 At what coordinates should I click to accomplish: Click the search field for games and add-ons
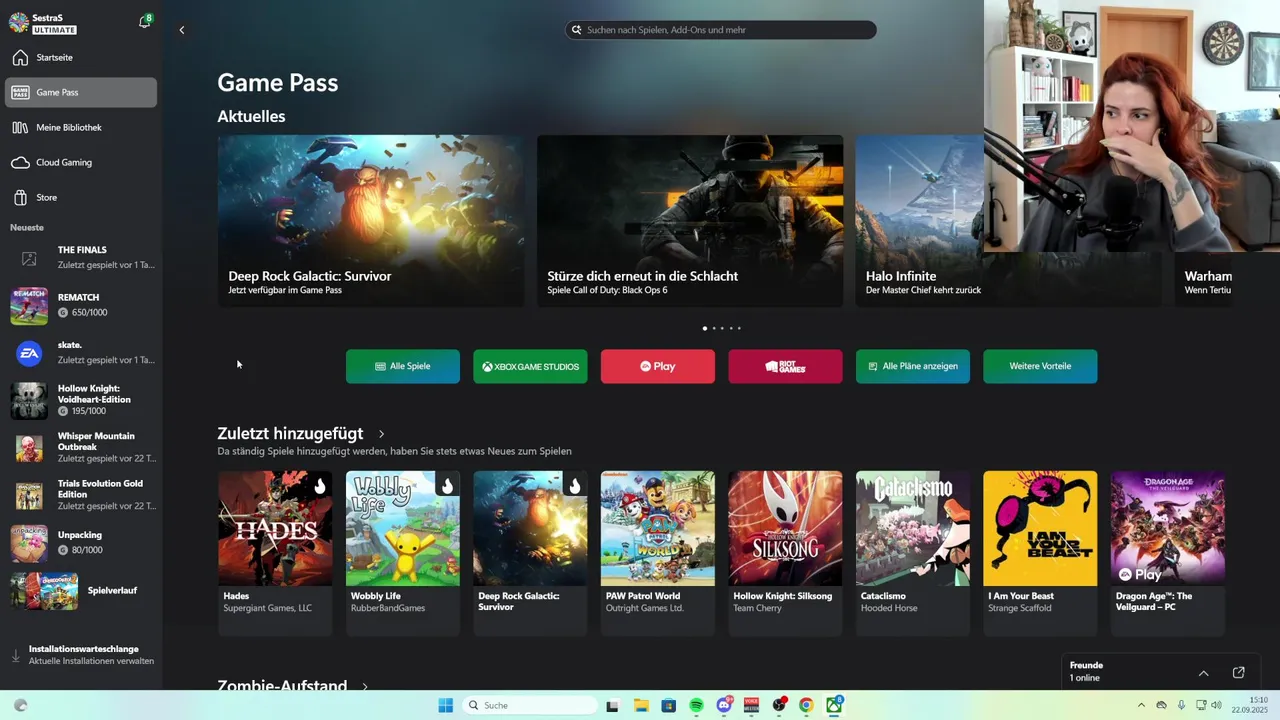721,30
